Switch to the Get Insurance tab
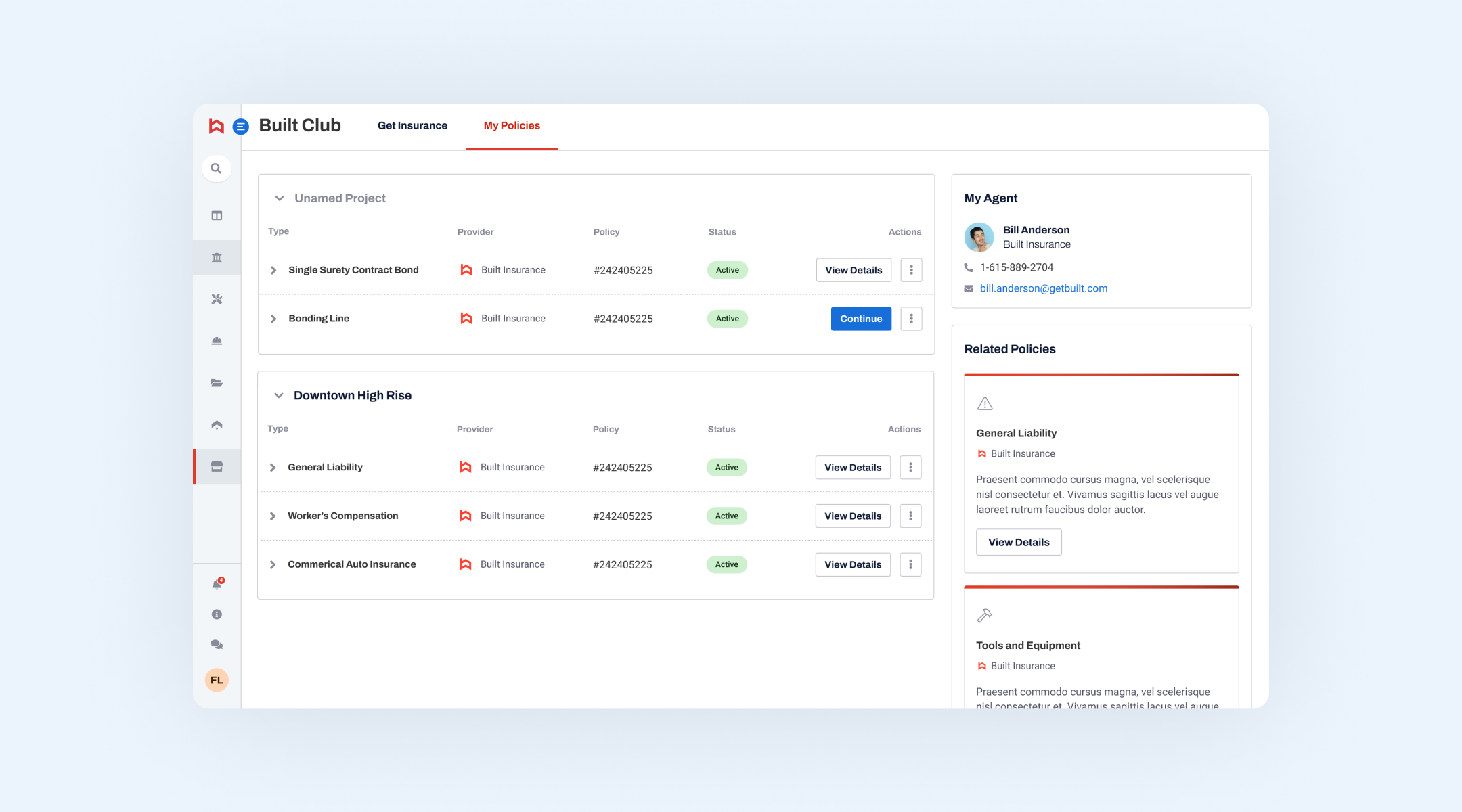The image size is (1462, 812). (x=412, y=126)
